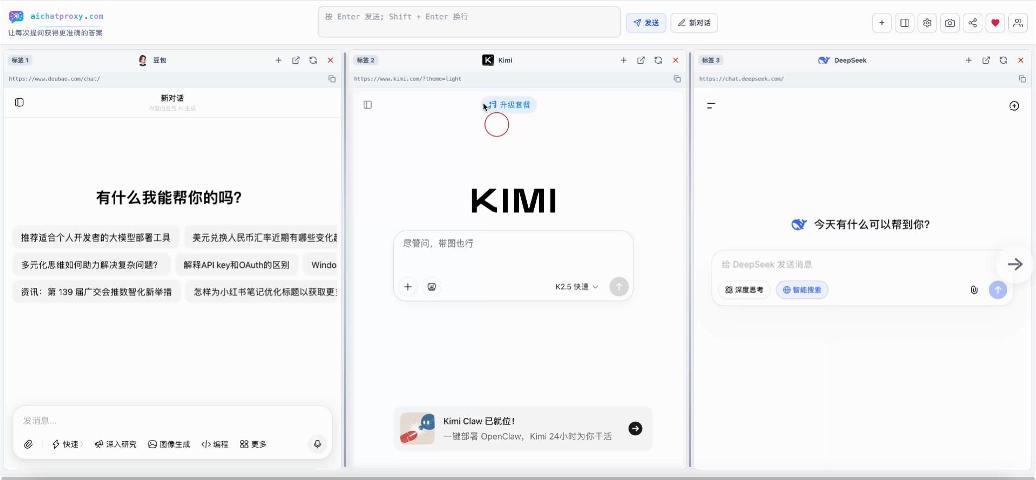
Task: Click the microphone icon in 豆包 input
Action: tap(318, 444)
